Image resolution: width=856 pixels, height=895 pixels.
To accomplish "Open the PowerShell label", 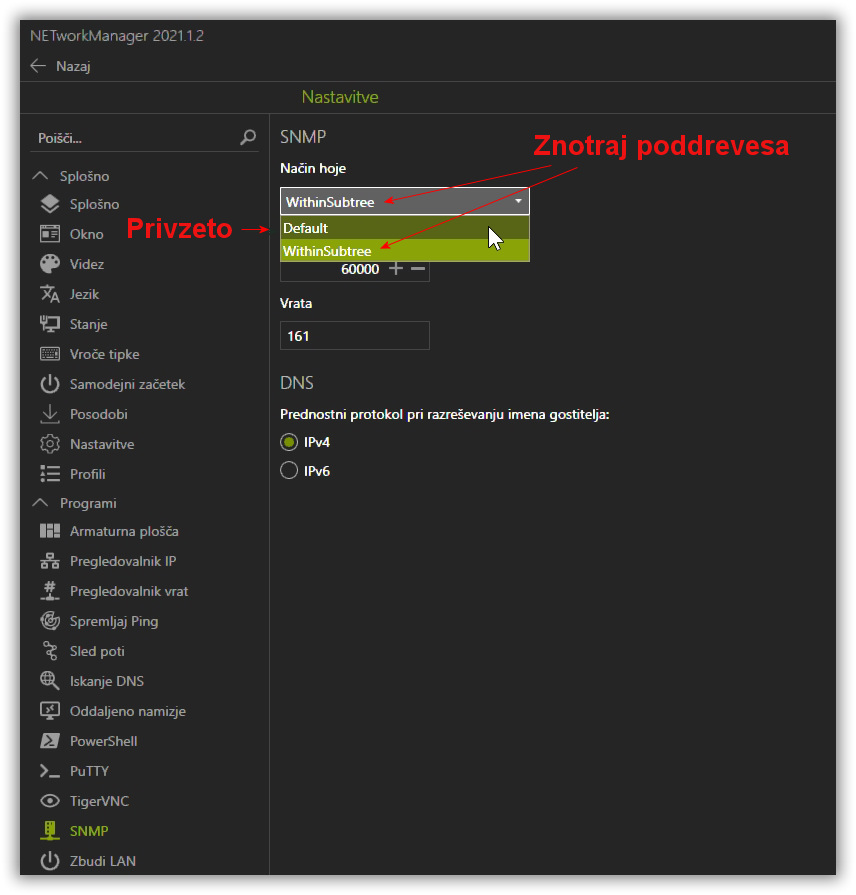I will pyautogui.click(x=103, y=741).
